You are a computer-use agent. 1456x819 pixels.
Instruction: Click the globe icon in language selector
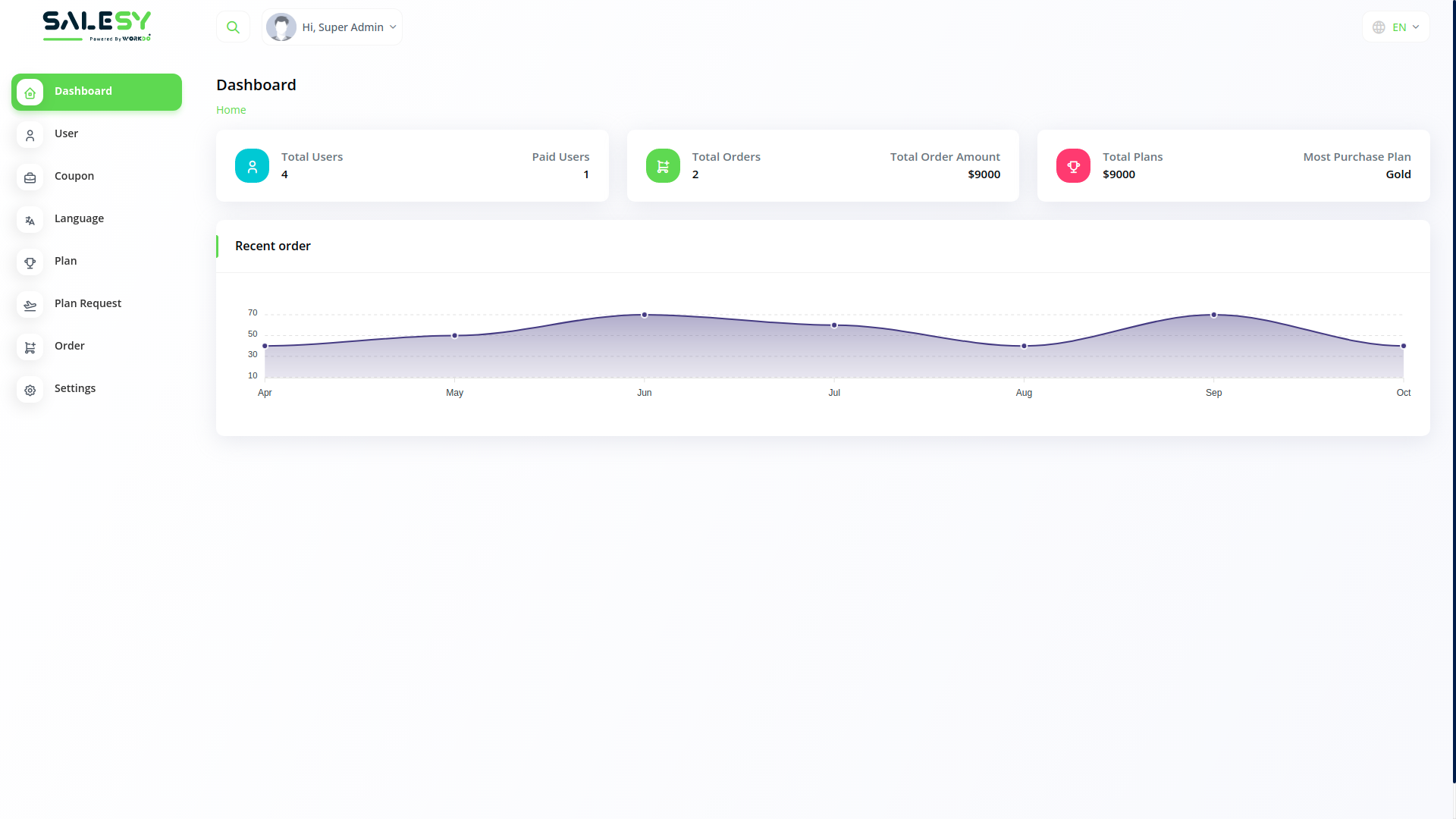tap(1379, 27)
